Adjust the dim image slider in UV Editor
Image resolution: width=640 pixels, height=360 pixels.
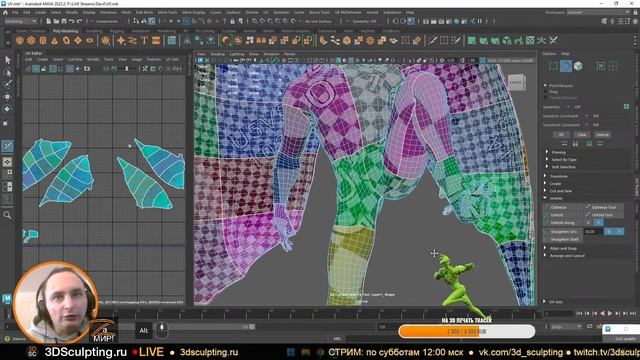pos(127,69)
